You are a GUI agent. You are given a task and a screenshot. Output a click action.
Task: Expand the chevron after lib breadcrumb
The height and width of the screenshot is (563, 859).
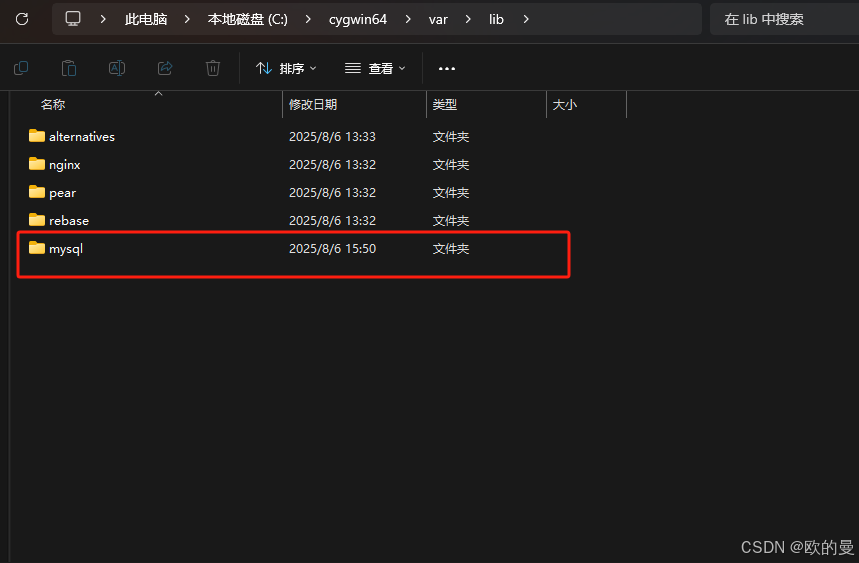click(526, 19)
